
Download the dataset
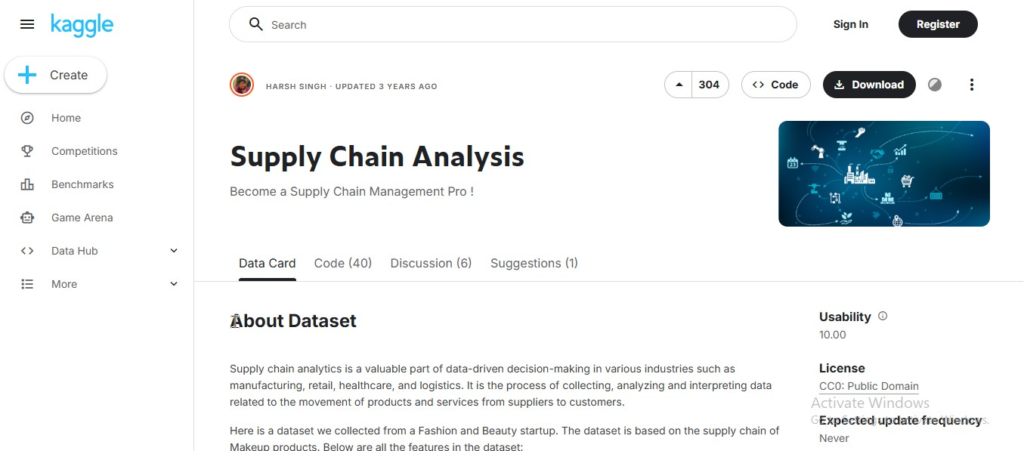tap(868, 85)
